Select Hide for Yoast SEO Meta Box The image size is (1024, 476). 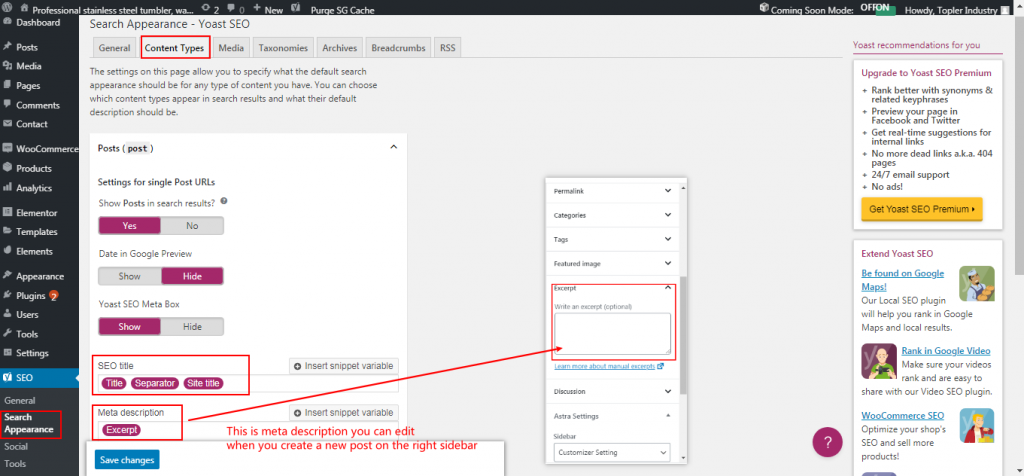coord(192,326)
